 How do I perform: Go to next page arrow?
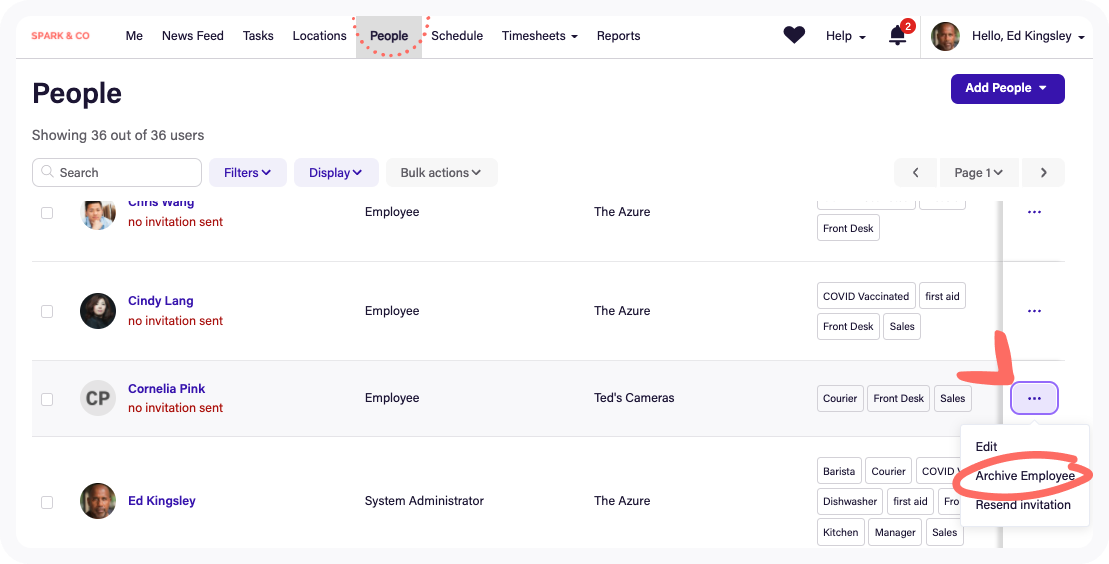(x=1043, y=173)
